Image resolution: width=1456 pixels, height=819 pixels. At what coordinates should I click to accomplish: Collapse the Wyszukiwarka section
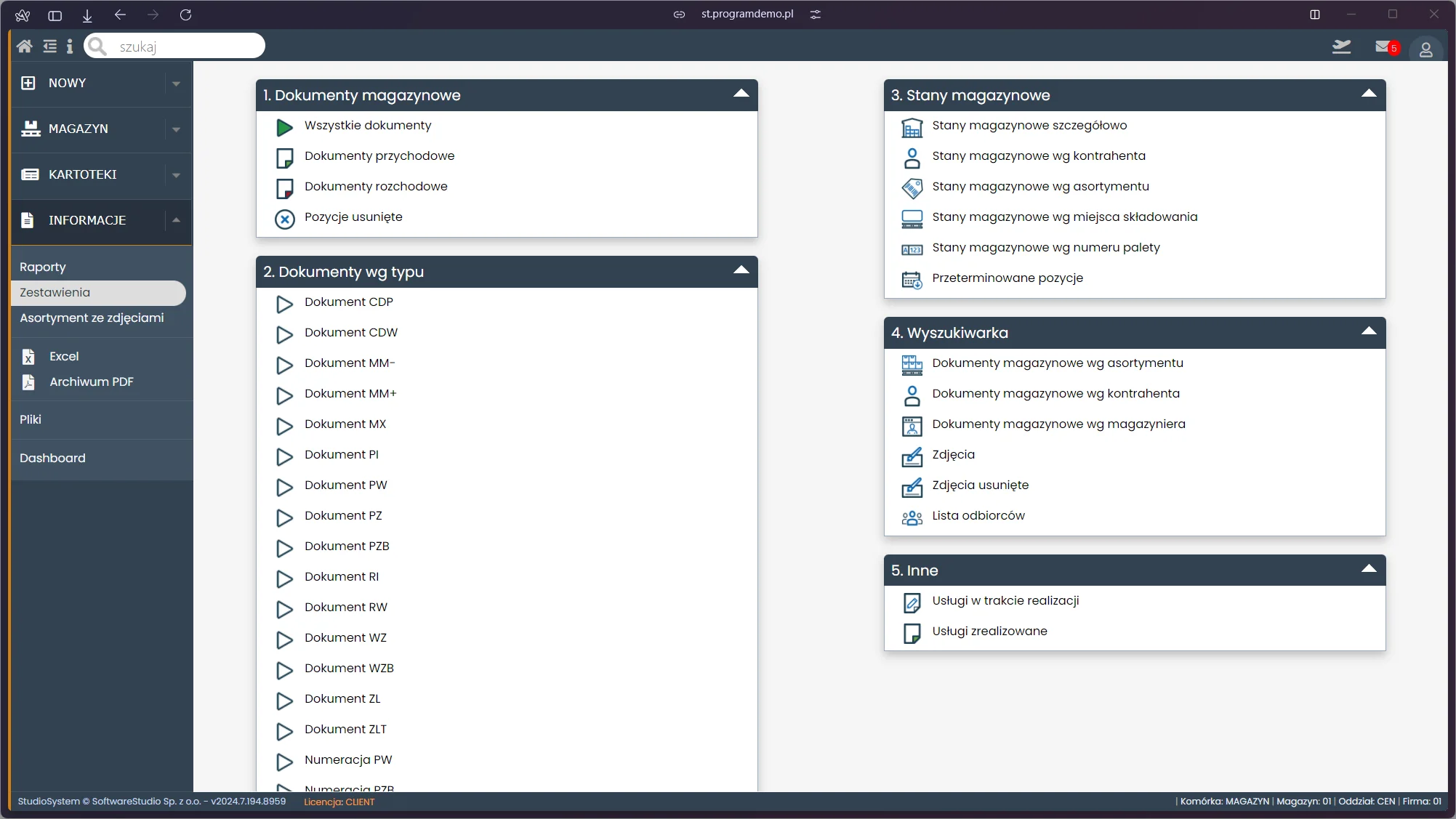point(1367,331)
